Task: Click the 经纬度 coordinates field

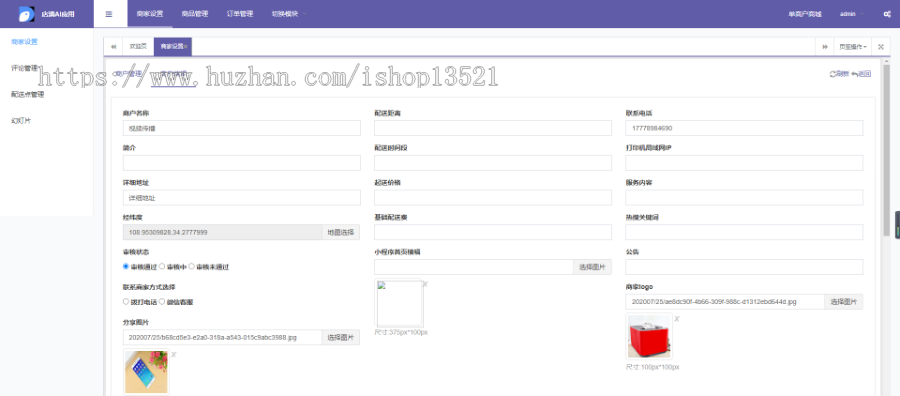Action: click(222, 232)
